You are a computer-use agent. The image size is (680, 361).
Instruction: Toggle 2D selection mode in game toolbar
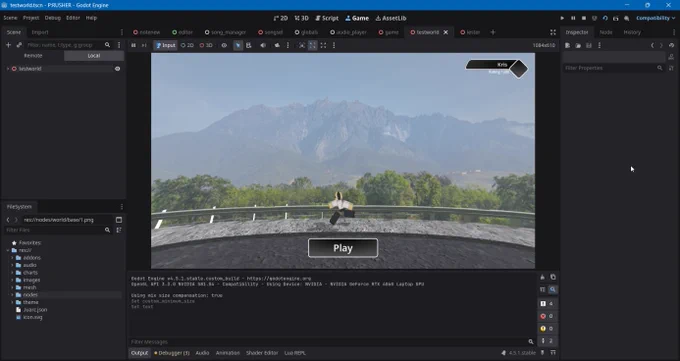(x=187, y=45)
